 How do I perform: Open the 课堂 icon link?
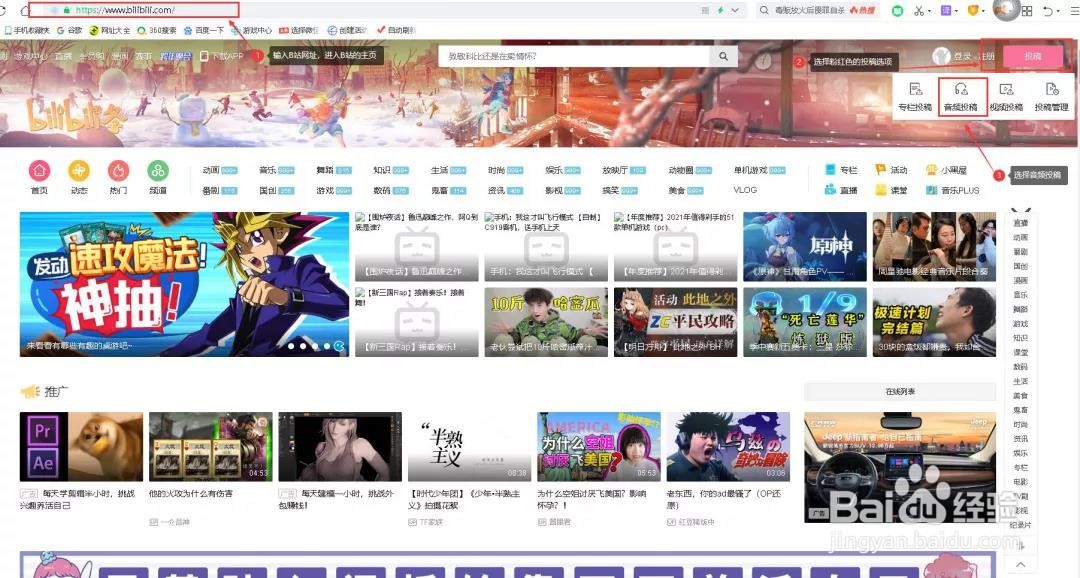891,189
